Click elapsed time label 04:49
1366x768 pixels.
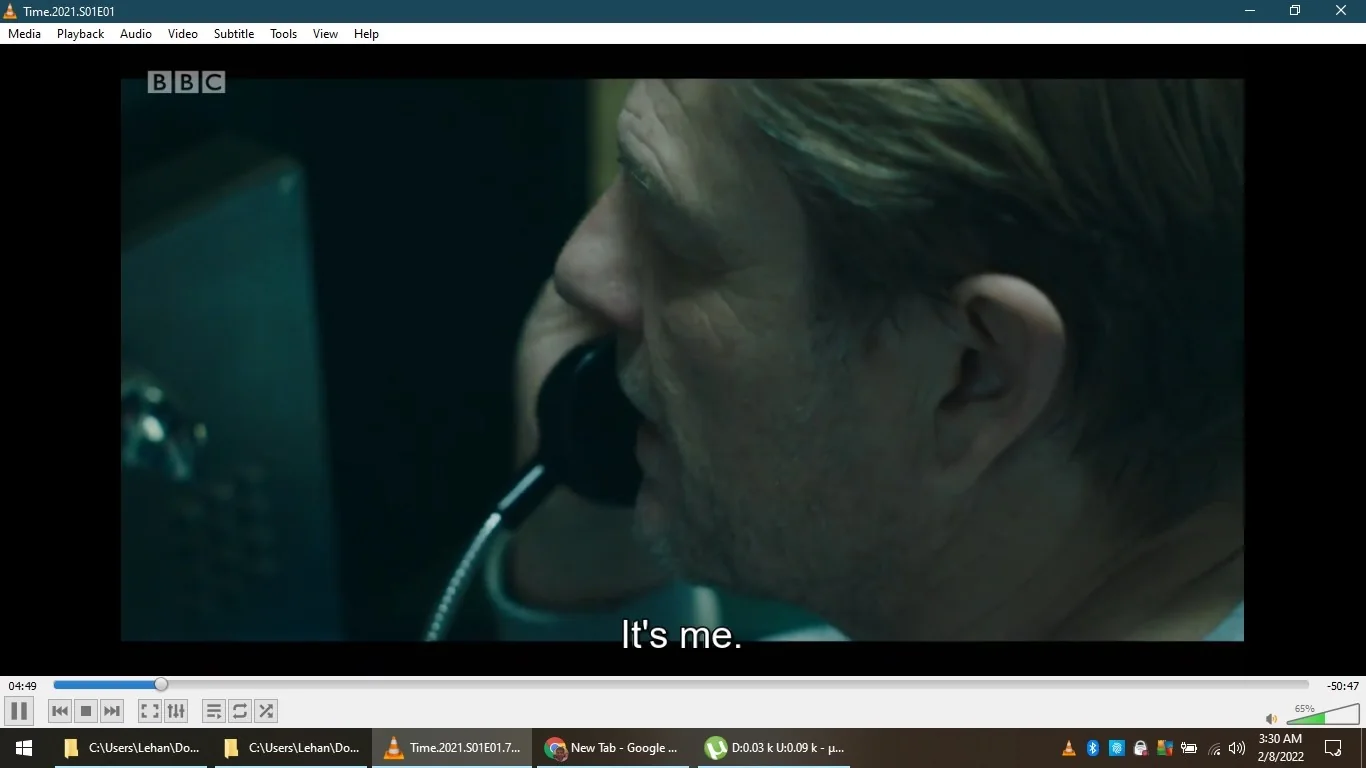click(23, 686)
